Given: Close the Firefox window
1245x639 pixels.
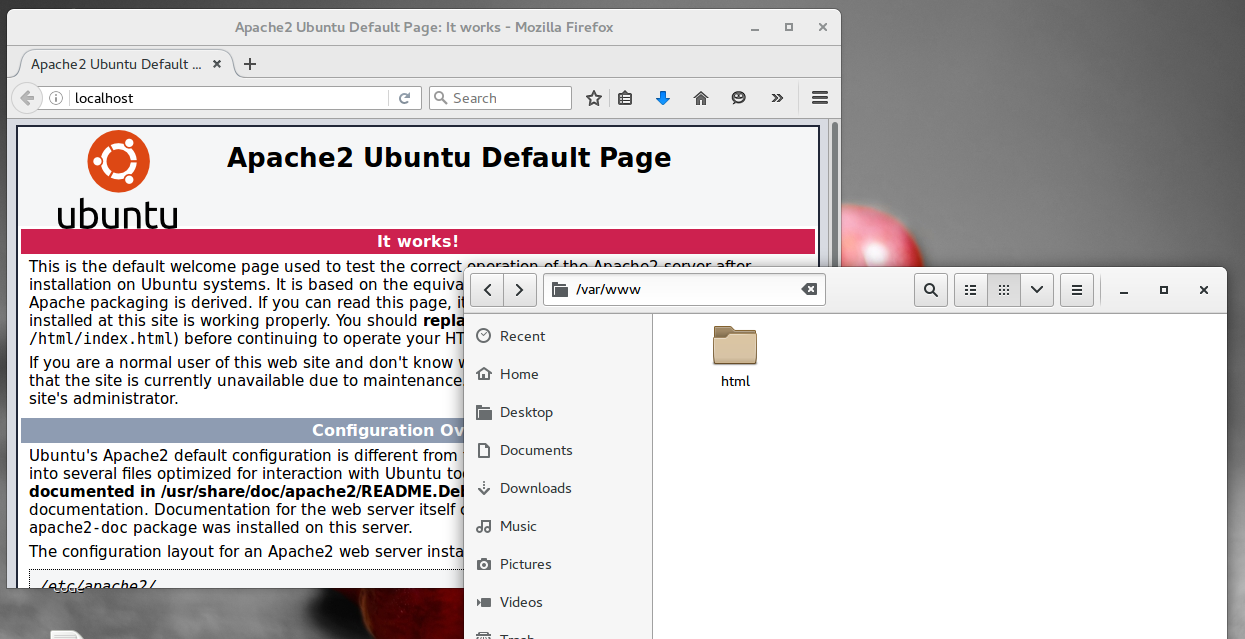Looking at the screenshot, I should click(x=822, y=28).
